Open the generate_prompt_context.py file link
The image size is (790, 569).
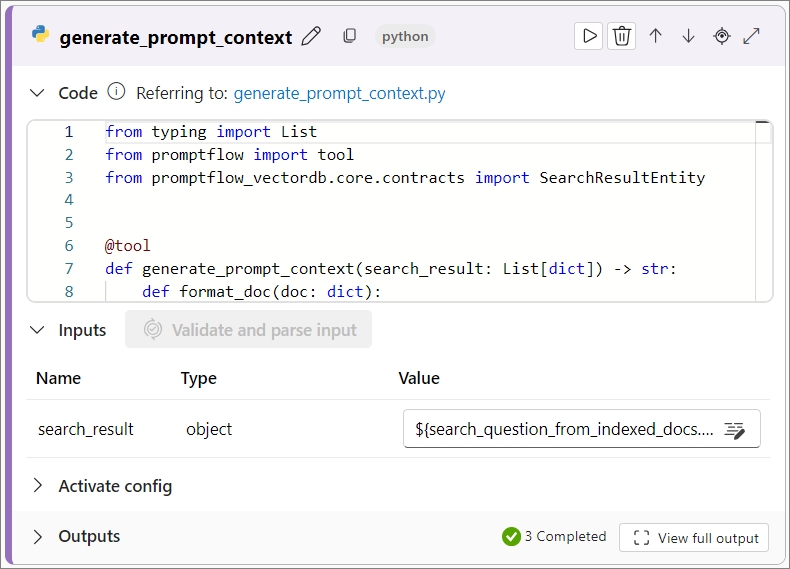(x=339, y=93)
